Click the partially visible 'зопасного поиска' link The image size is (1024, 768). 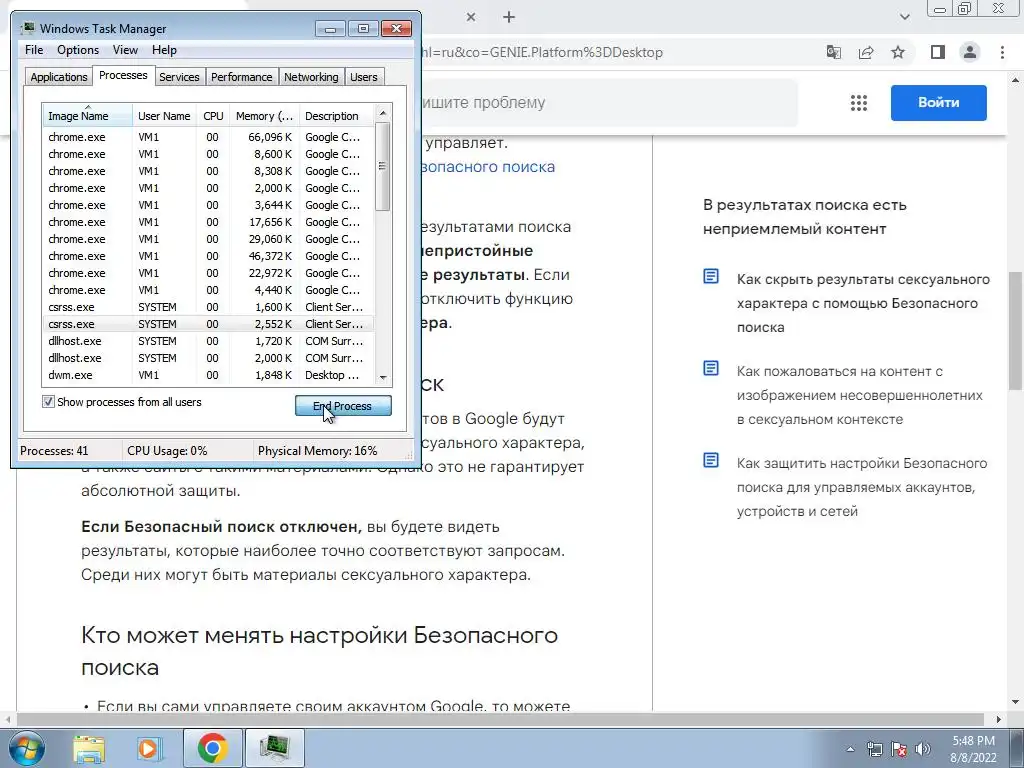(488, 167)
